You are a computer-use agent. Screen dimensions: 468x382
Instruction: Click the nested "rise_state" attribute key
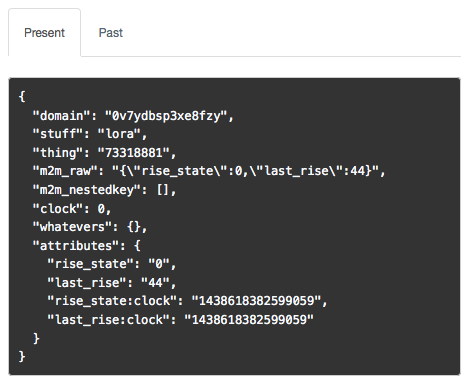tap(90, 264)
